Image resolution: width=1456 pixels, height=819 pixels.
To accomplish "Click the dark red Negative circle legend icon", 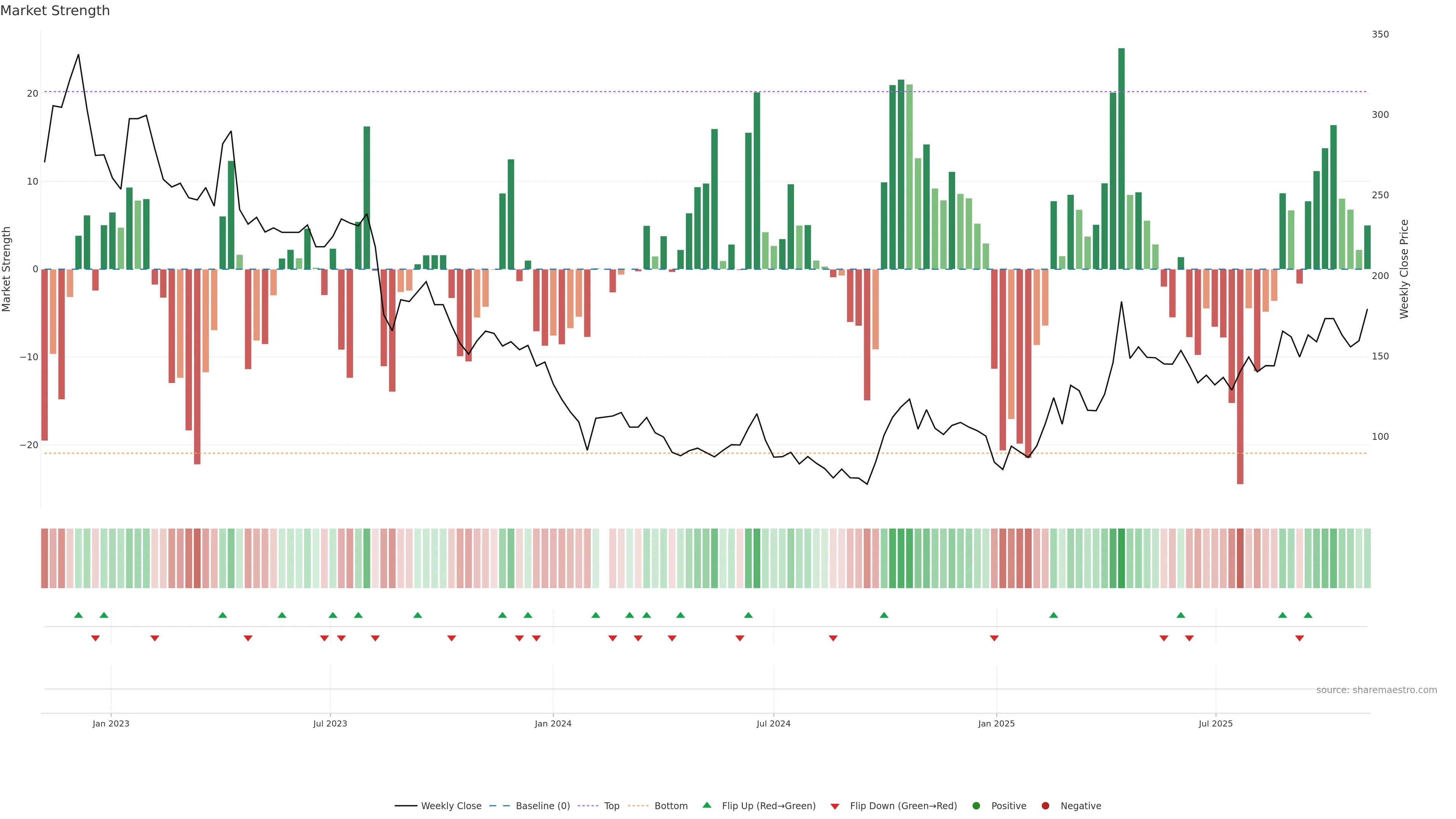I will click(x=1045, y=806).
